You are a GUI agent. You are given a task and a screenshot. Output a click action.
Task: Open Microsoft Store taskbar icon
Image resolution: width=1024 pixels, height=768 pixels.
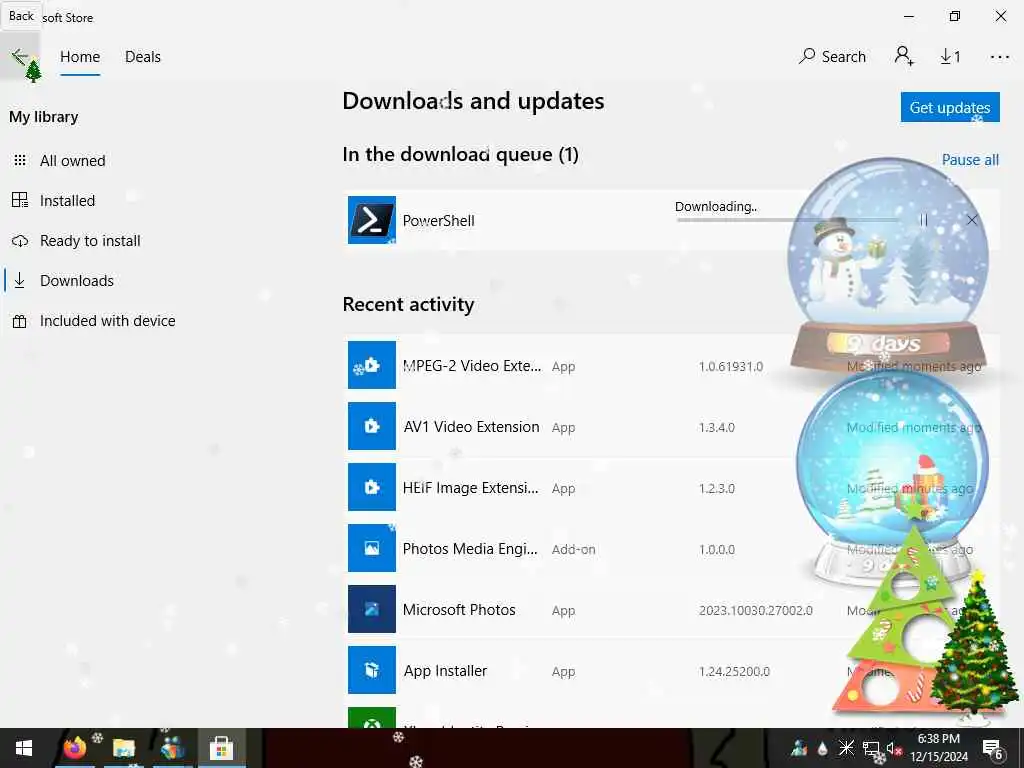pyautogui.click(x=221, y=748)
